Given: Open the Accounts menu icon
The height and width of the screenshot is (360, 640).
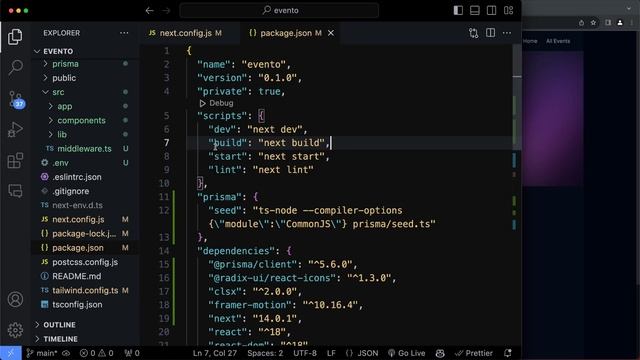Looking at the screenshot, I should [15, 300].
